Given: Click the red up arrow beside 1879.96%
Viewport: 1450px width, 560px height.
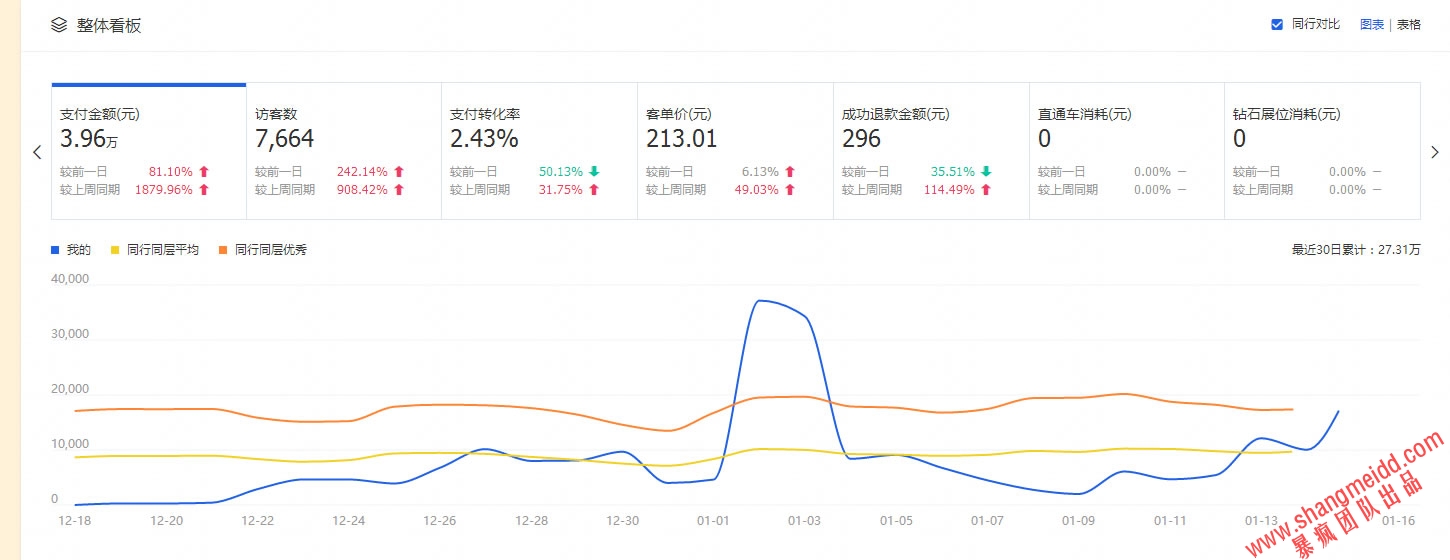Looking at the screenshot, I should [x=204, y=190].
